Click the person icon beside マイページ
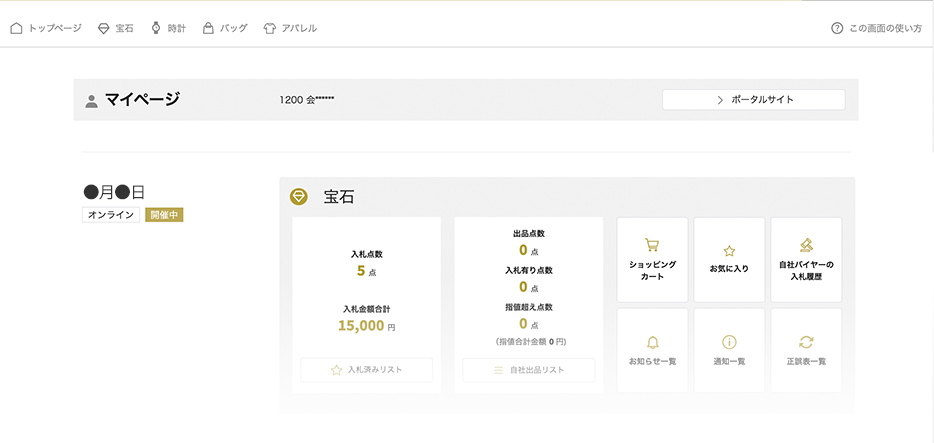Viewport: 934px width, 443px height. tap(92, 100)
